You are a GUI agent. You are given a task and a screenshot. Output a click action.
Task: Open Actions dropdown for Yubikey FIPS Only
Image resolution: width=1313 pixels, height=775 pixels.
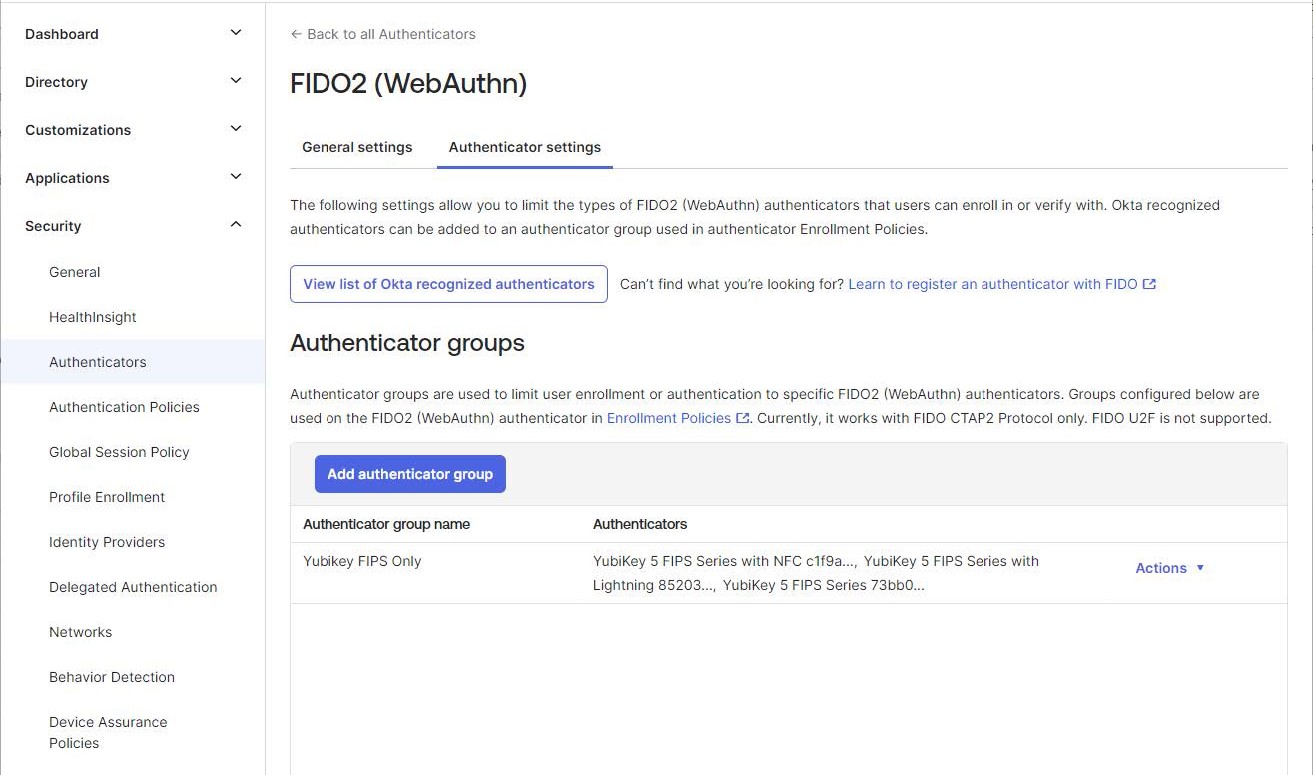coord(1169,568)
